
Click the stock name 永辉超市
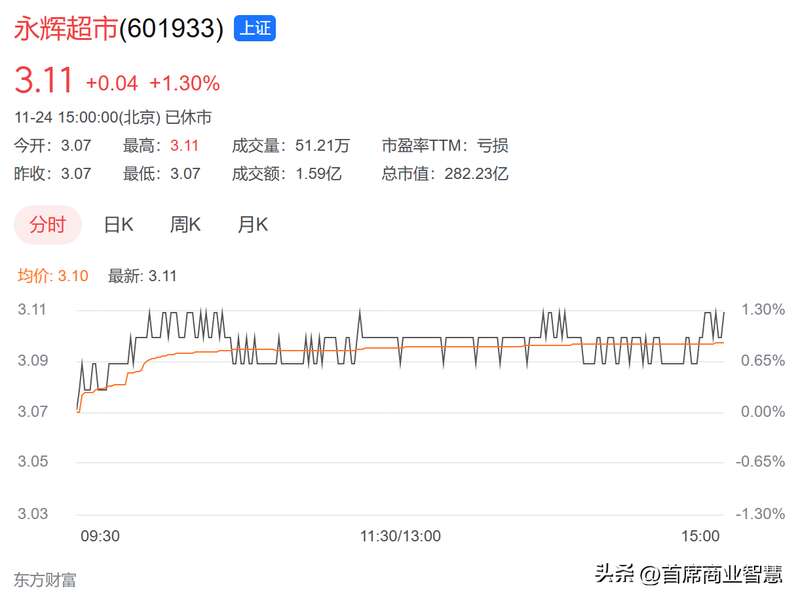pyautogui.click(x=66, y=28)
